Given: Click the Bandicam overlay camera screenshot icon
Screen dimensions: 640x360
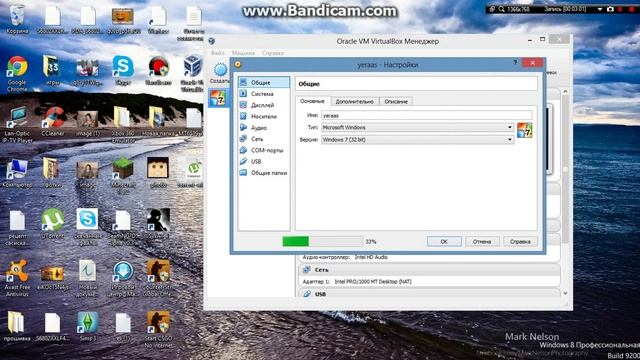Looking at the screenshot, I should click(x=611, y=9).
